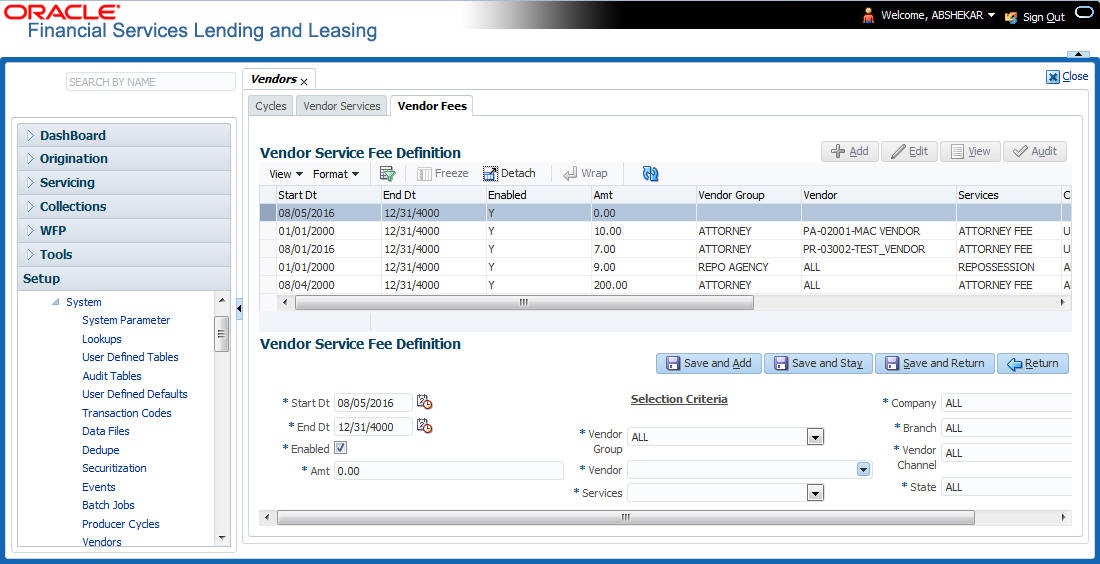This screenshot has height=564, width=1100.
Task: Open Batch Jobs in the tree
Action: pos(108,505)
